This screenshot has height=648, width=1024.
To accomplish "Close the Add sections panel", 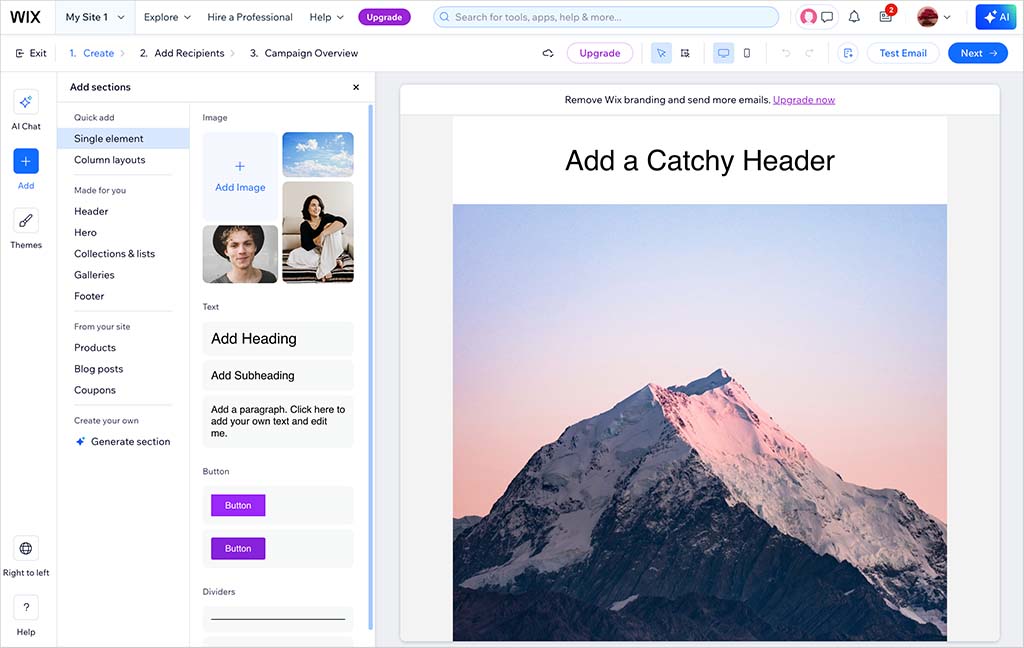I will coord(356,87).
